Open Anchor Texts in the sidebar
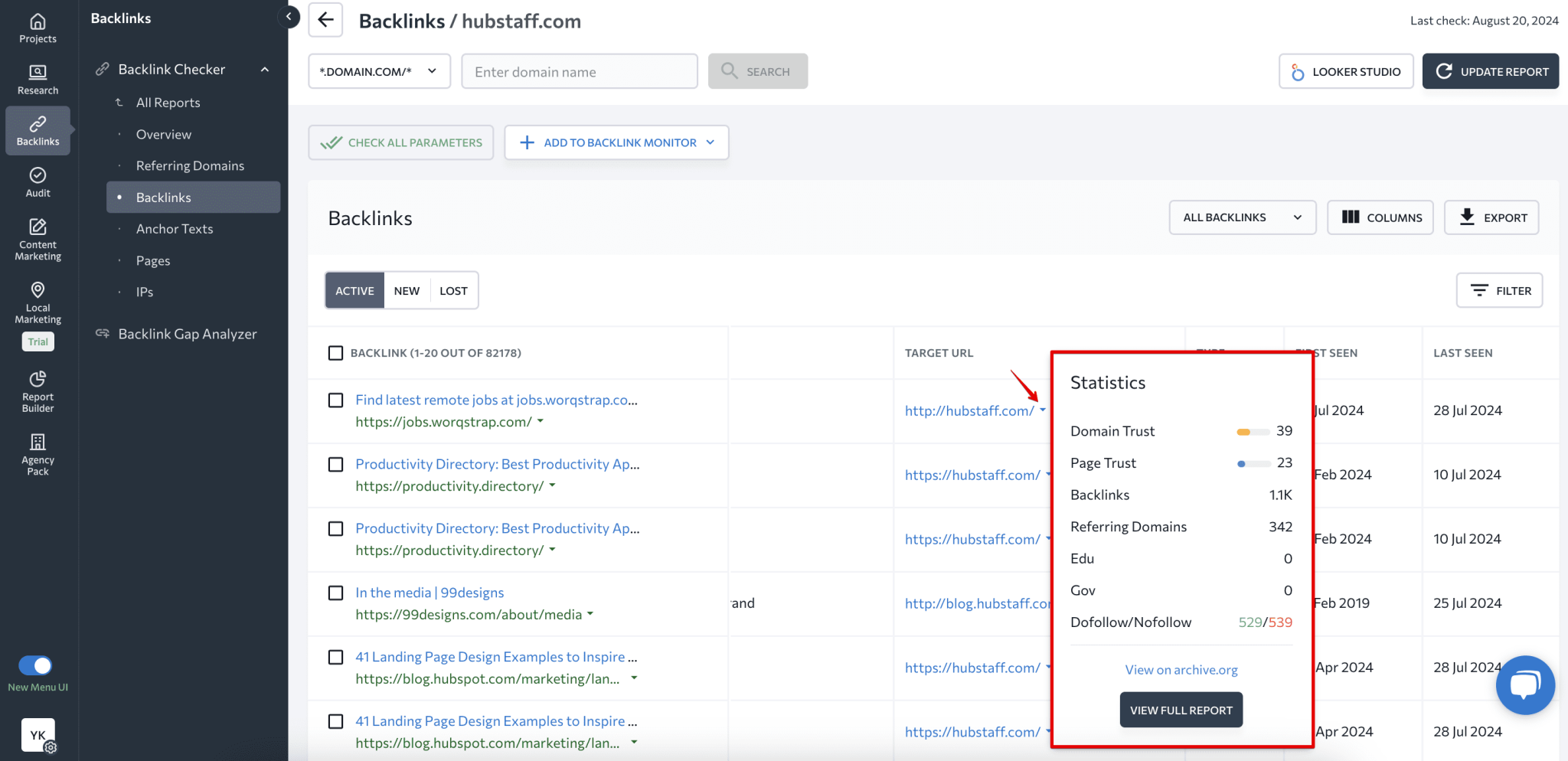 click(x=175, y=229)
